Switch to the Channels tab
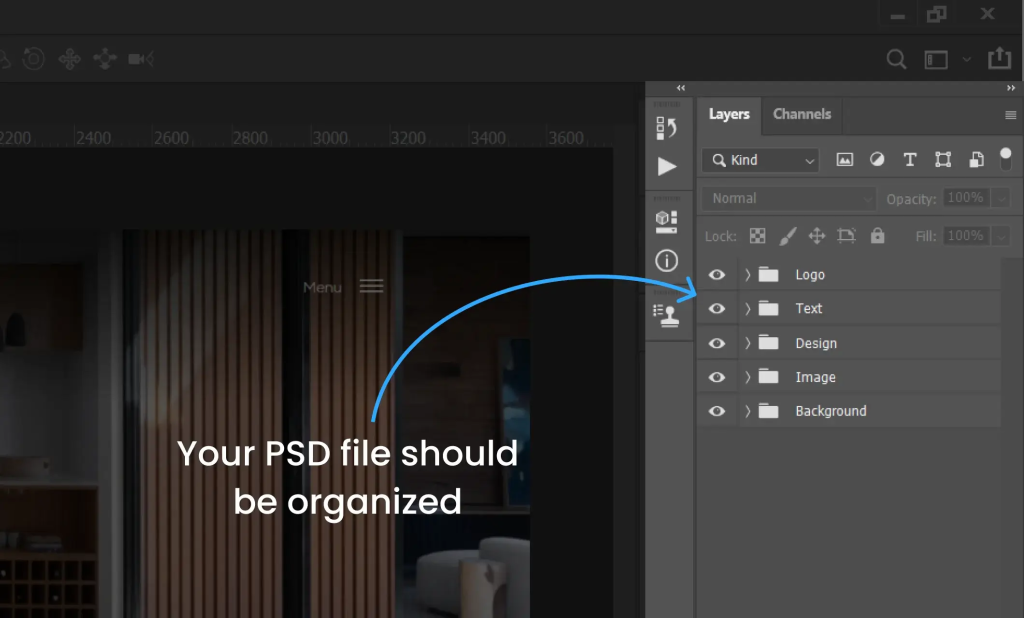 pyautogui.click(x=802, y=114)
